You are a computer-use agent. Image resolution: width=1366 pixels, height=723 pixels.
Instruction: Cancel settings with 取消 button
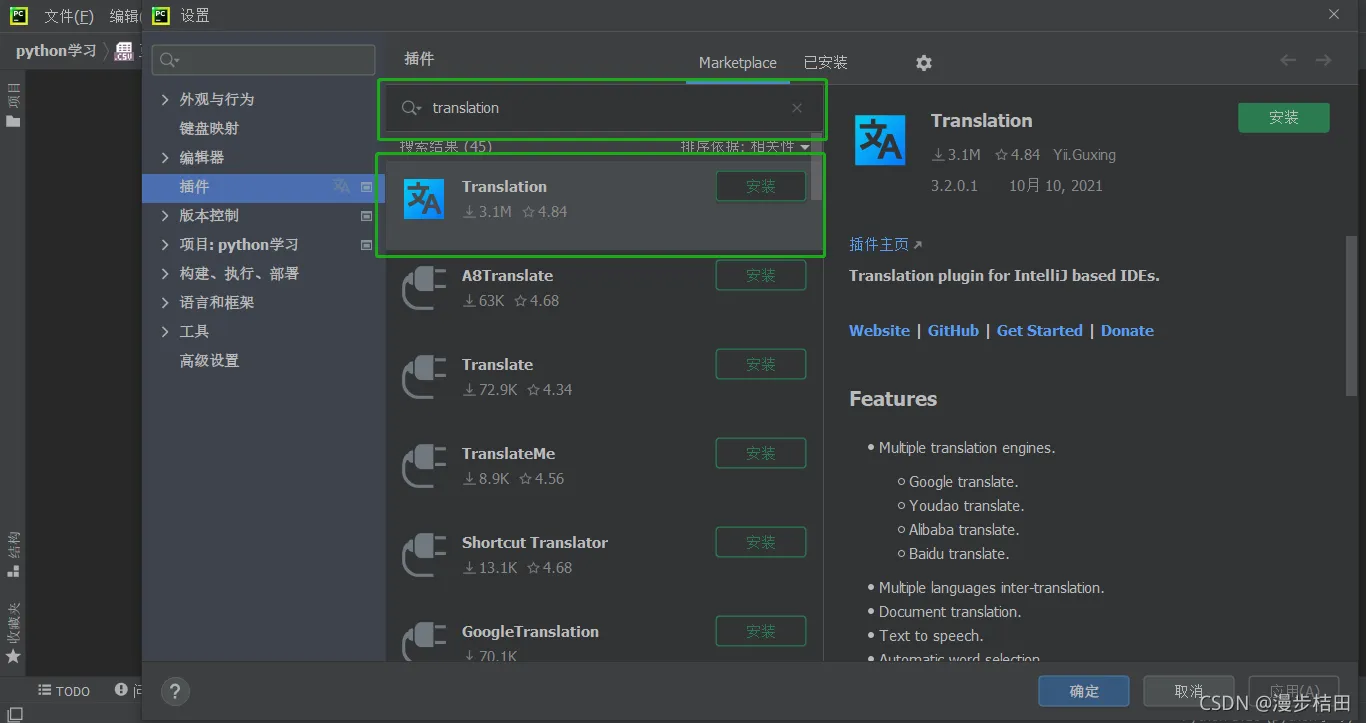pos(1188,691)
